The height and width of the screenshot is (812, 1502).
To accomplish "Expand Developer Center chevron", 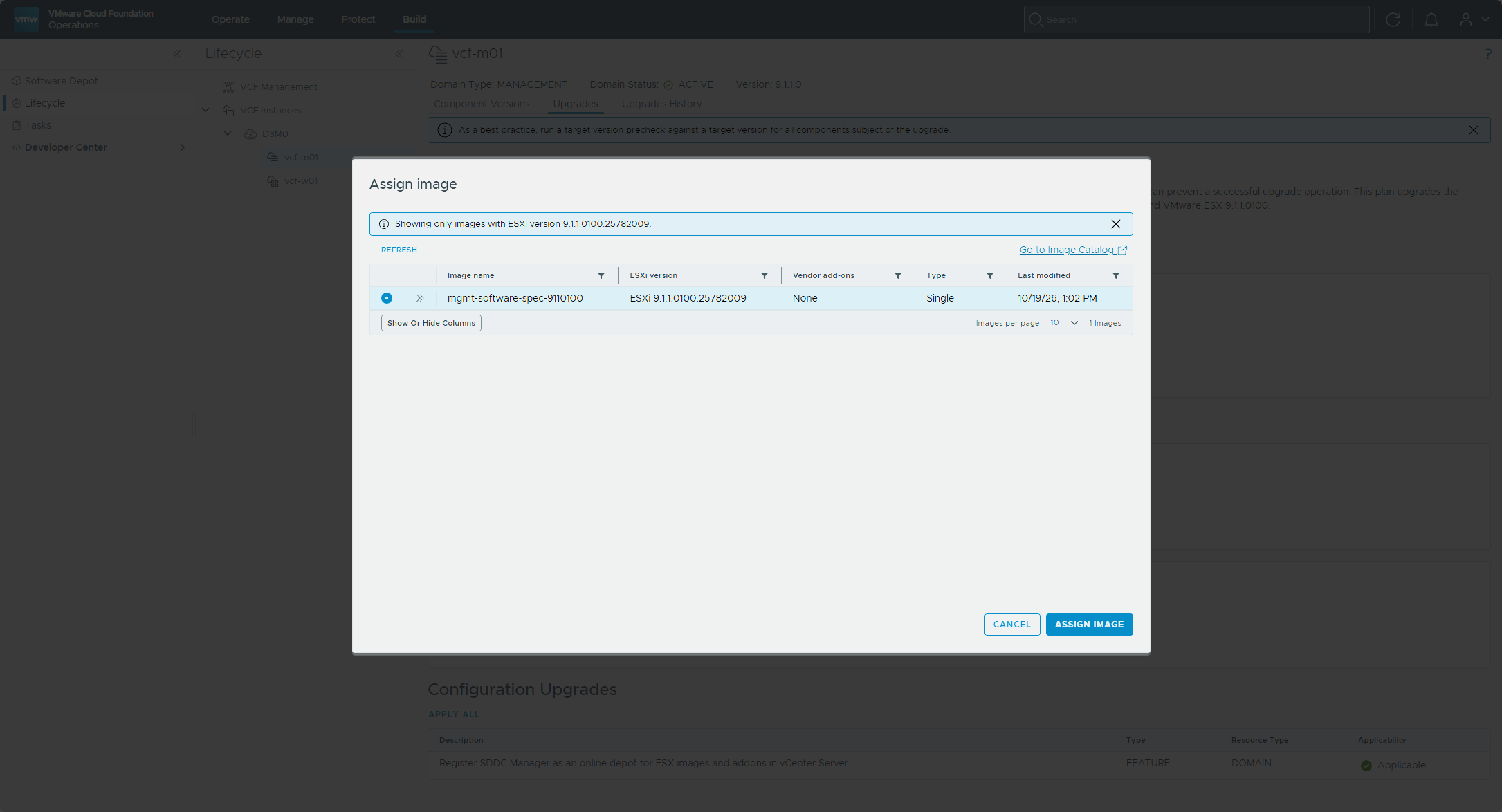I will point(183,147).
